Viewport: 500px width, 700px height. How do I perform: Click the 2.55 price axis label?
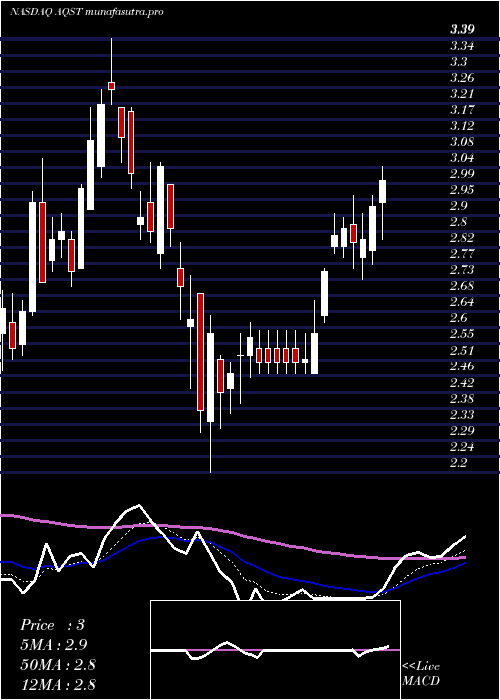click(462, 334)
